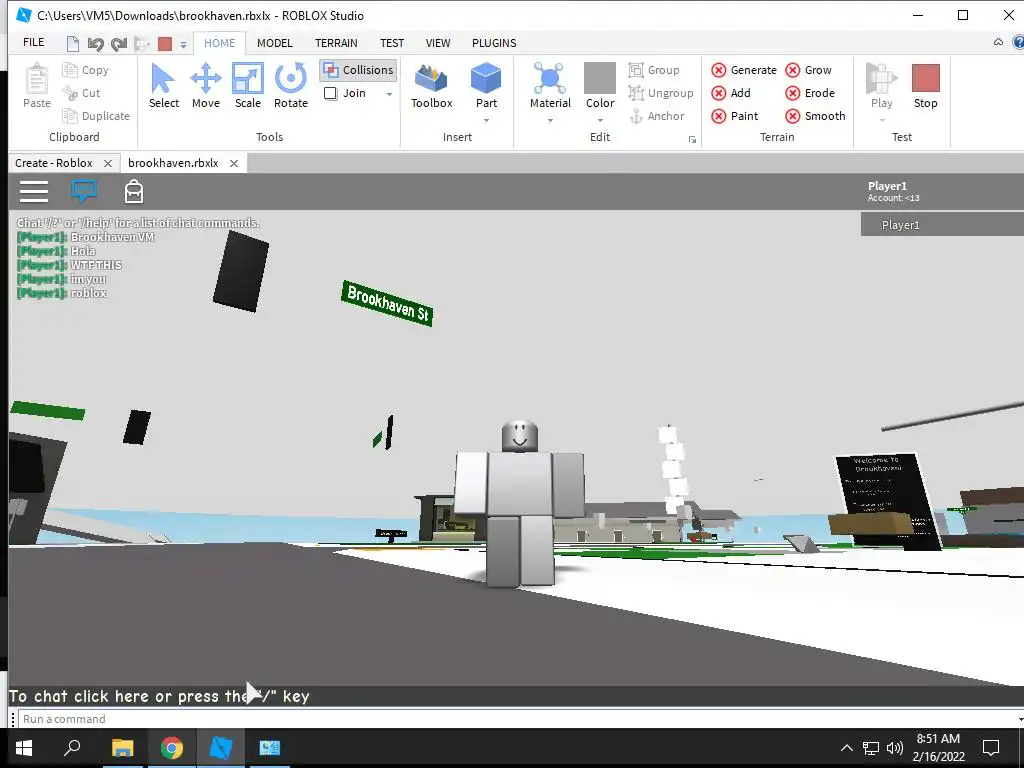Click the Add terrain tool
1024x768 pixels.
pyautogui.click(x=731, y=93)
